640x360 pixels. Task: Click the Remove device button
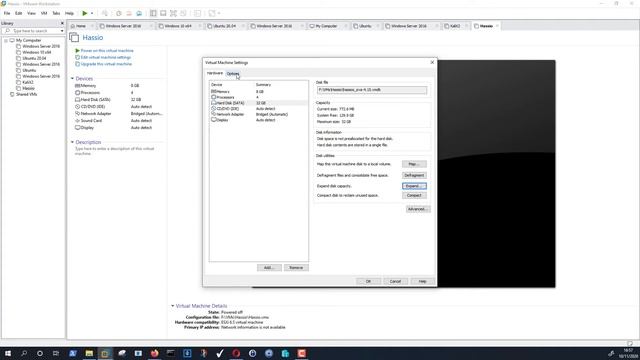click(x=296, y=268)
